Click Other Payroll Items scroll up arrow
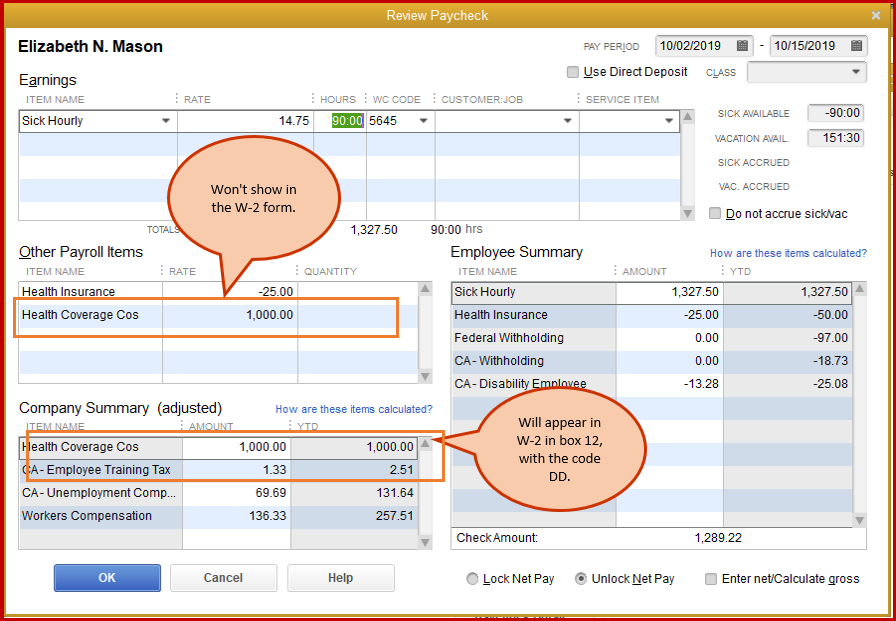The height and width of the screenshot is (621, 896). point(425,289)
